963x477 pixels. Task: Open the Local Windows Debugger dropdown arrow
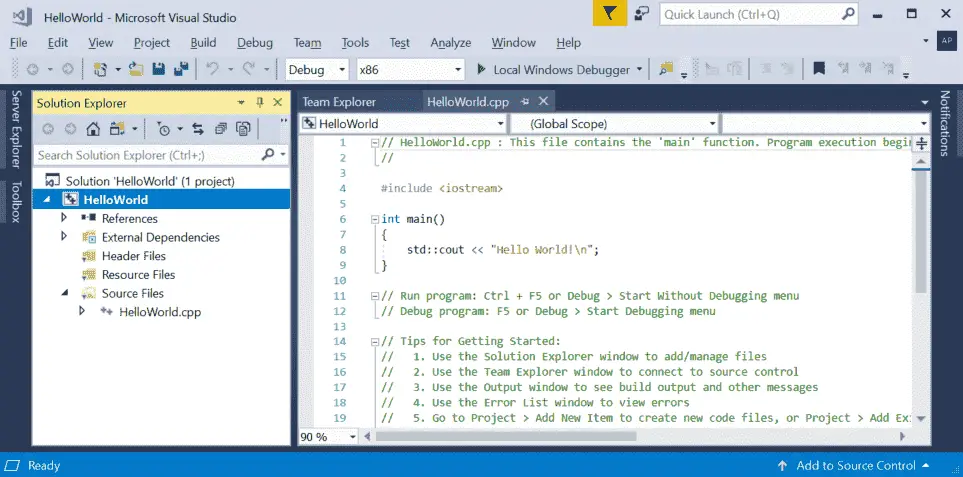(x=639, y=69)
